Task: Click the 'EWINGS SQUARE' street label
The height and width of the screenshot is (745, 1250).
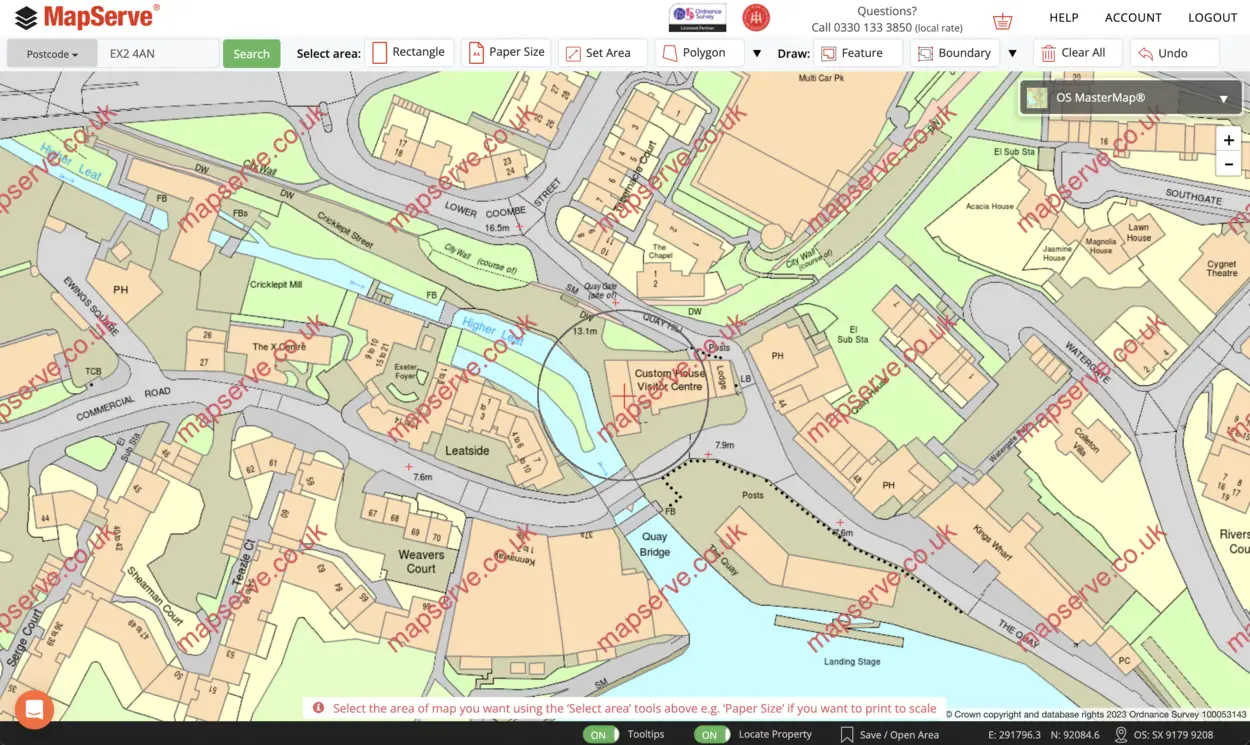Action: (92, 306)
